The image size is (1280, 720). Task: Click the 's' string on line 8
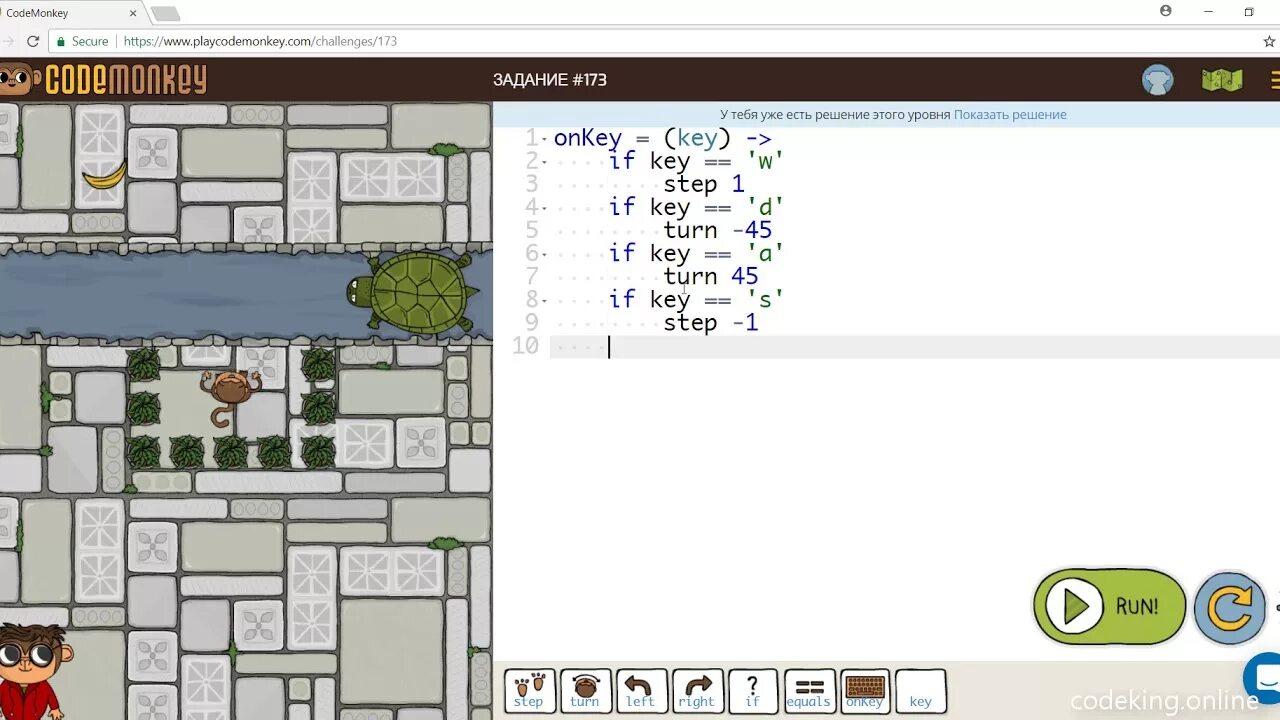pyautogui.click(x=766, y=299)
